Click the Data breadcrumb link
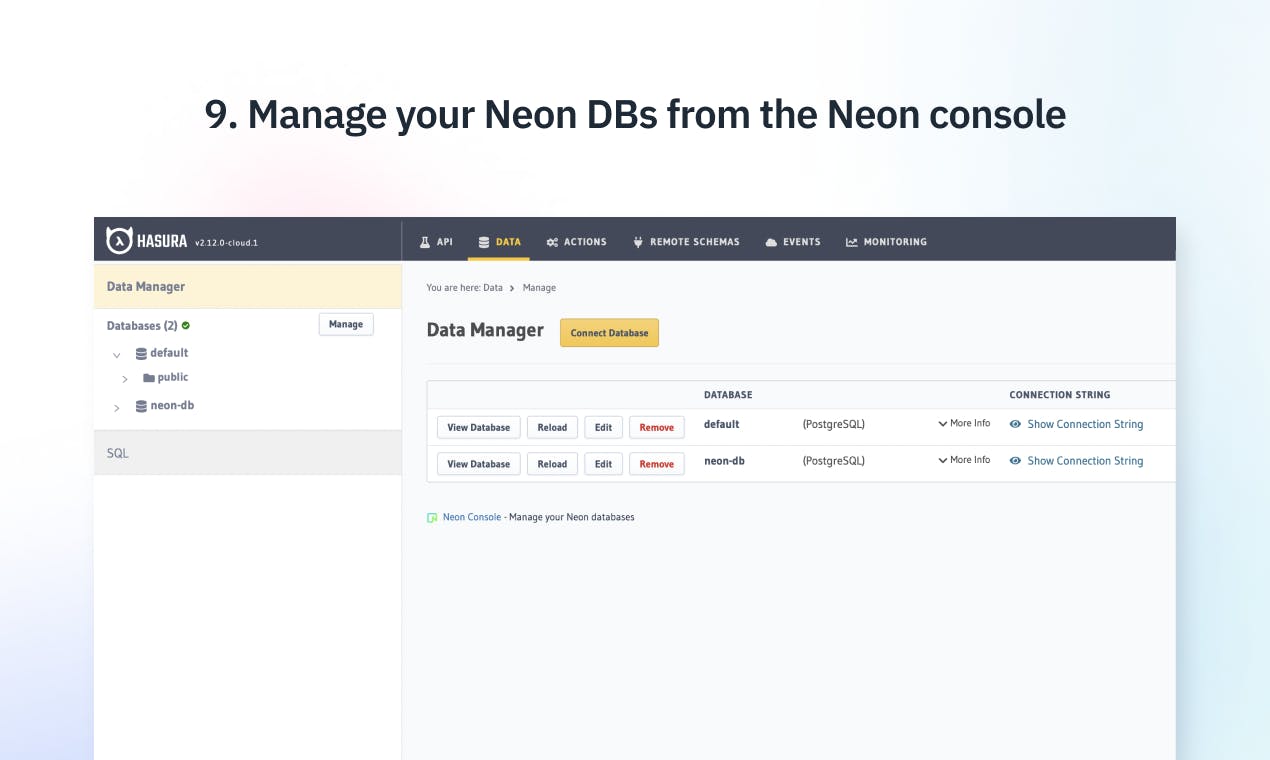The height and width of the screenshot is (760, 1270). 493,288
